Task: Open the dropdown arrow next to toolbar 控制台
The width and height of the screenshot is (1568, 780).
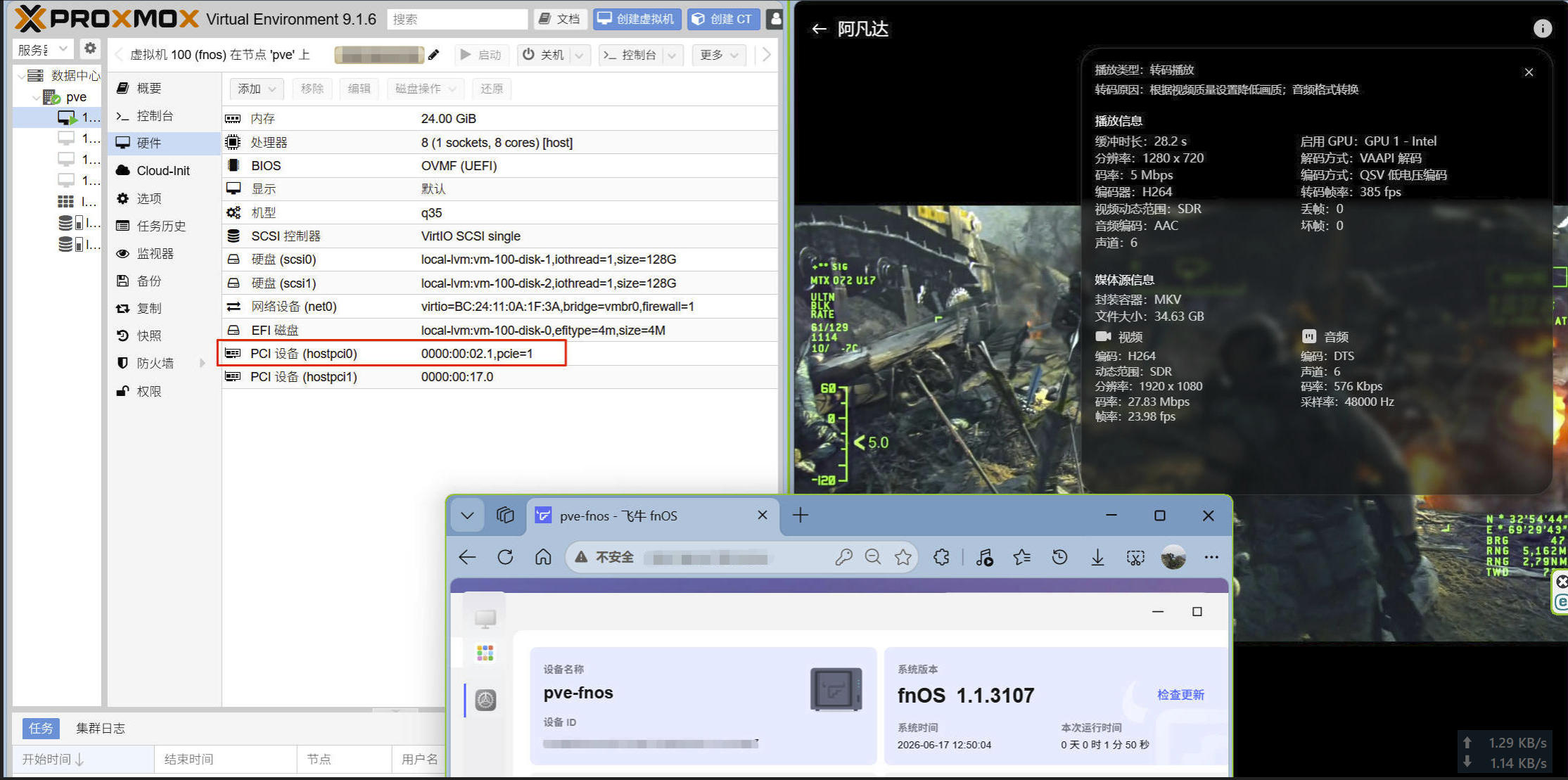Action: (673, 55)
